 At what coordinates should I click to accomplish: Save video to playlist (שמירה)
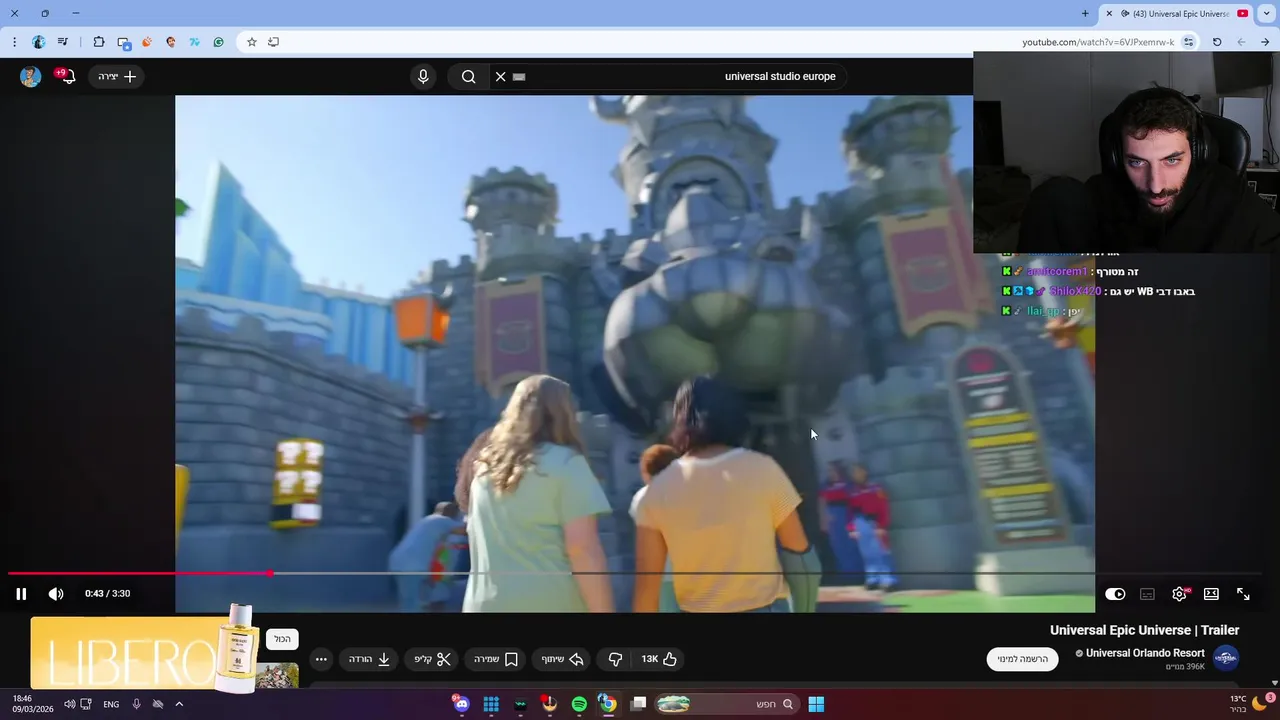click(x=496, y=659)
